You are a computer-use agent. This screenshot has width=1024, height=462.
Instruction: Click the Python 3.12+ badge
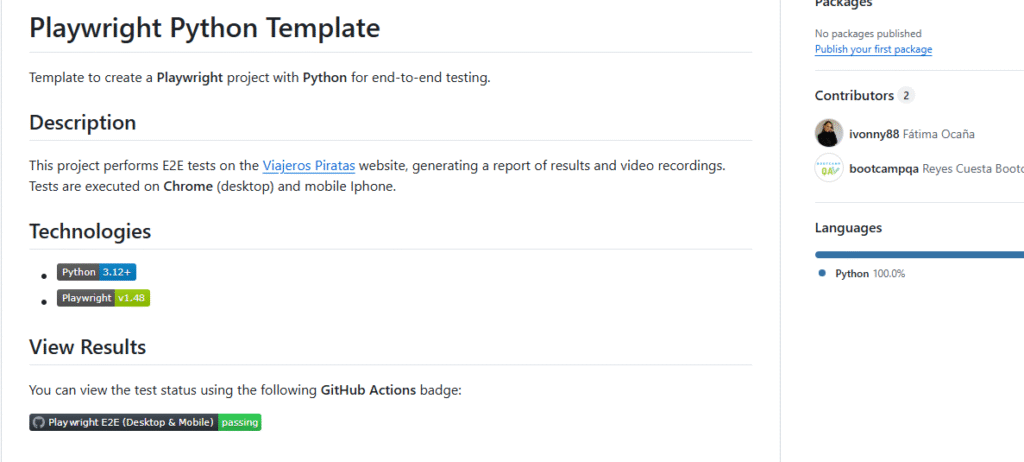point(97,272)
